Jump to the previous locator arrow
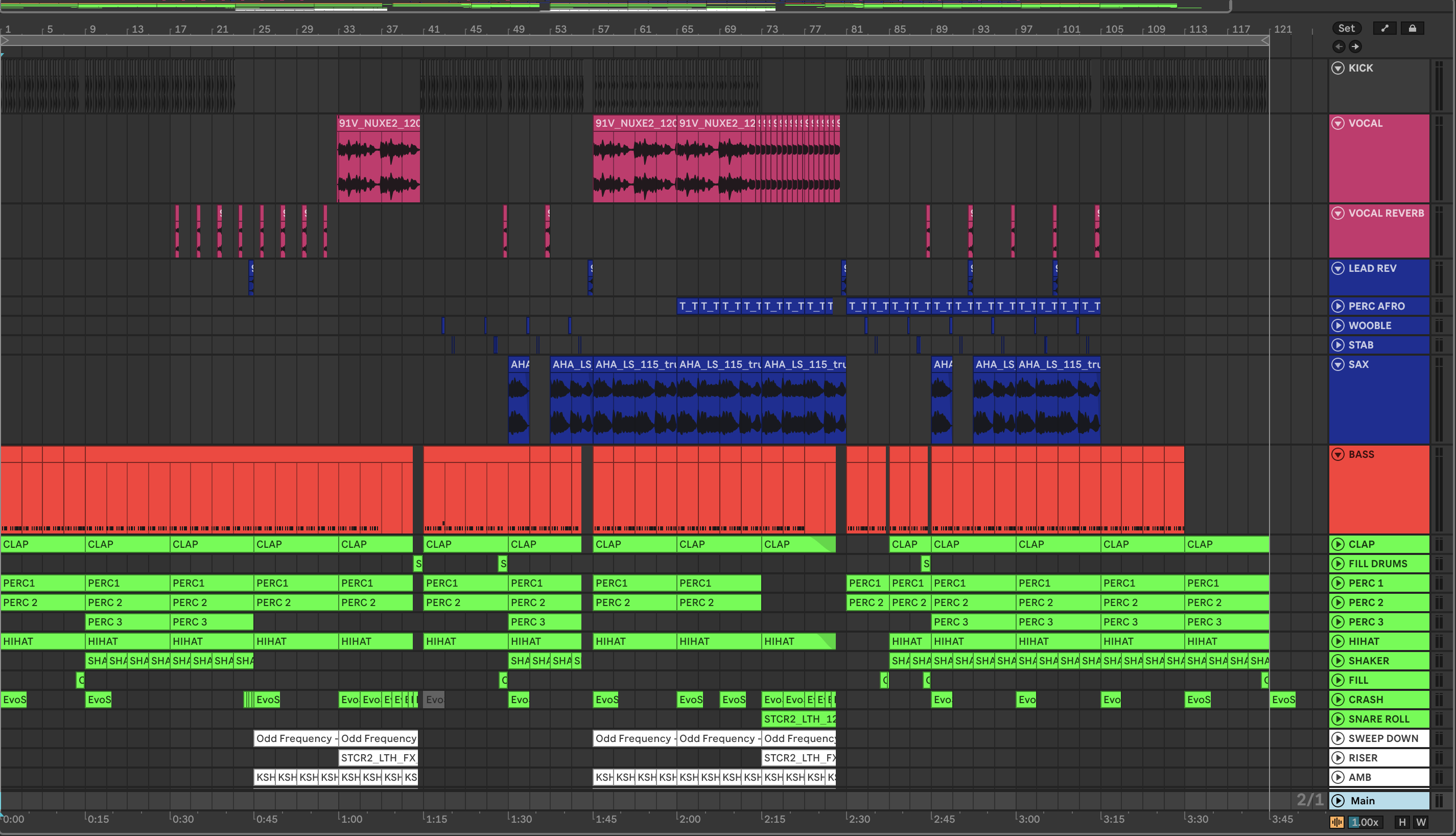Viewport: 1456px width, 836px height. 1339,47
